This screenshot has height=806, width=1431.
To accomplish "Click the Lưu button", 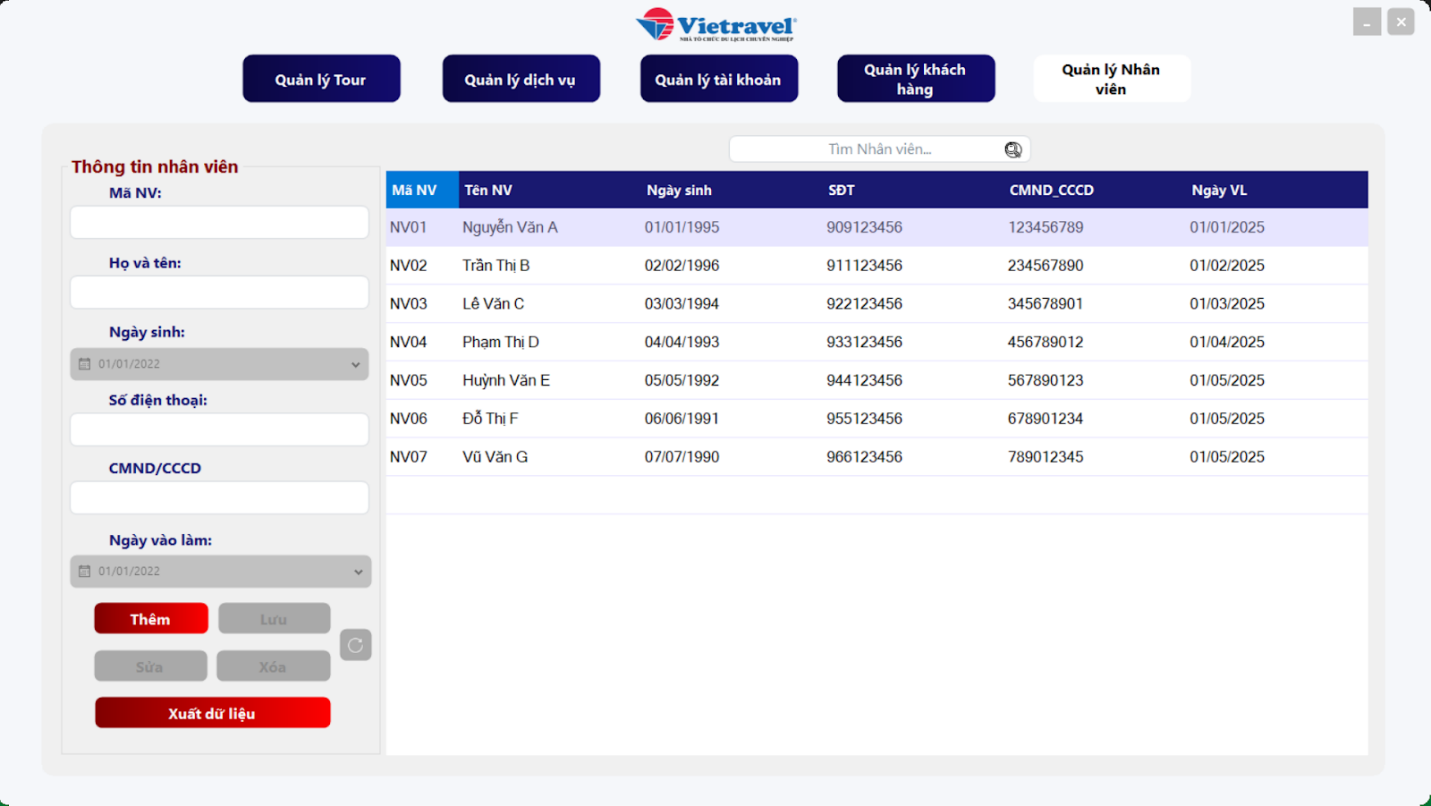I will pyautogui.click(x=274, y=619).
